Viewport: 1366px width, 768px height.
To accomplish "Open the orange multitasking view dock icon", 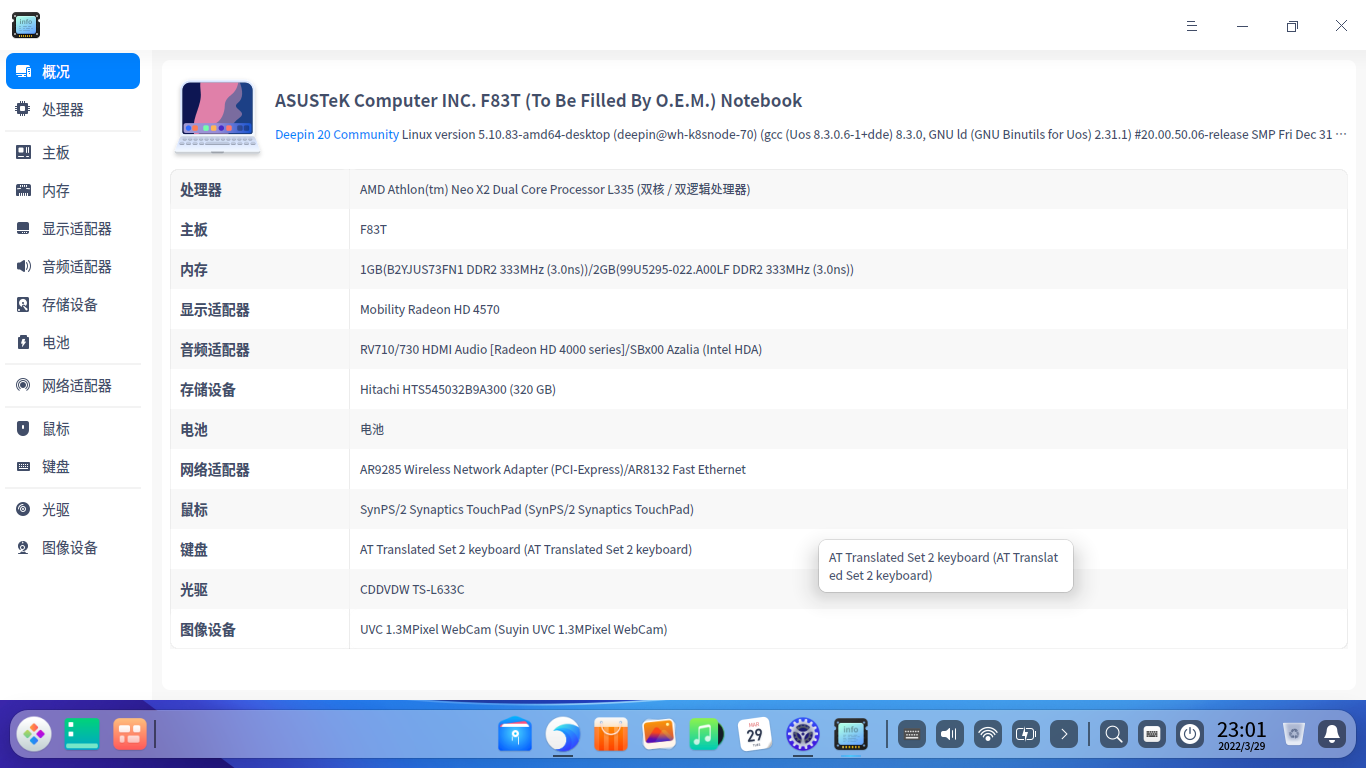I will [130, 734].
